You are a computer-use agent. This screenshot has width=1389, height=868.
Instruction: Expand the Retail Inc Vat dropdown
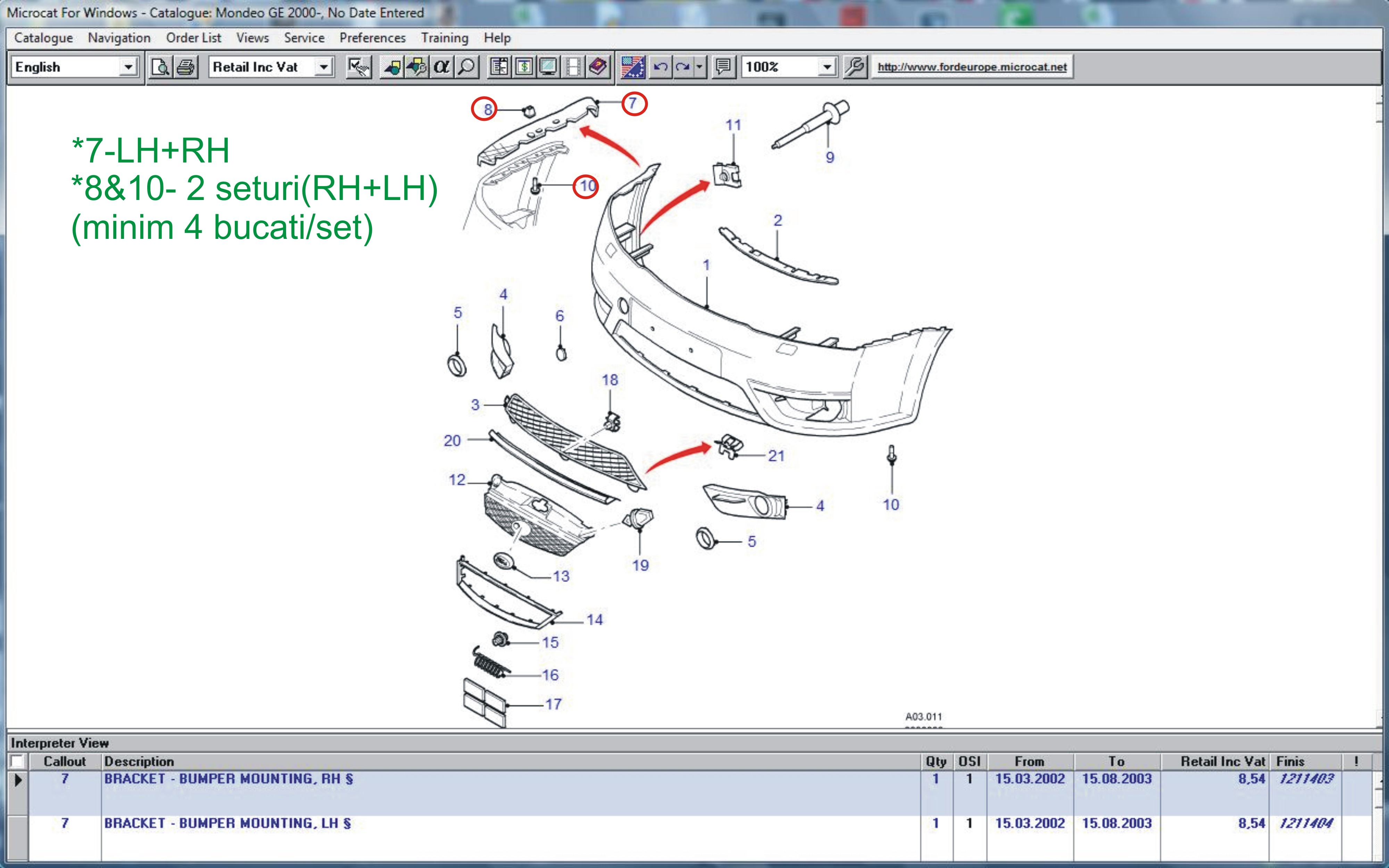324,67
